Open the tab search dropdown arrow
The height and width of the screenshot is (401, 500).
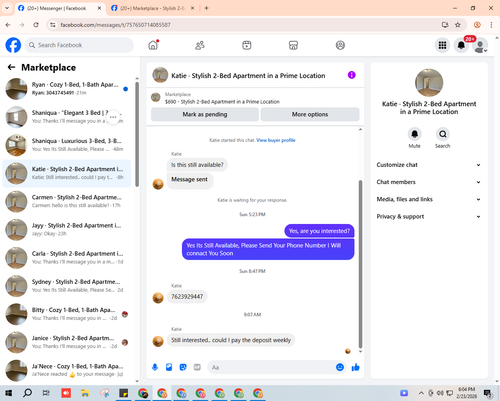7,8
